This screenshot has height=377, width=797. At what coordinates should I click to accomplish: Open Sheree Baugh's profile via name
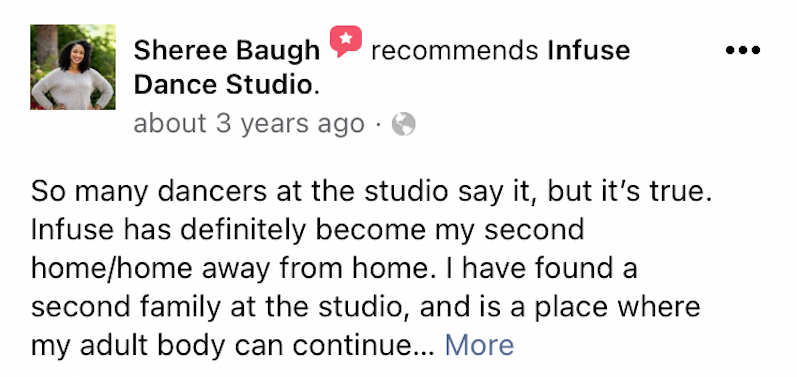pos(227,51)
